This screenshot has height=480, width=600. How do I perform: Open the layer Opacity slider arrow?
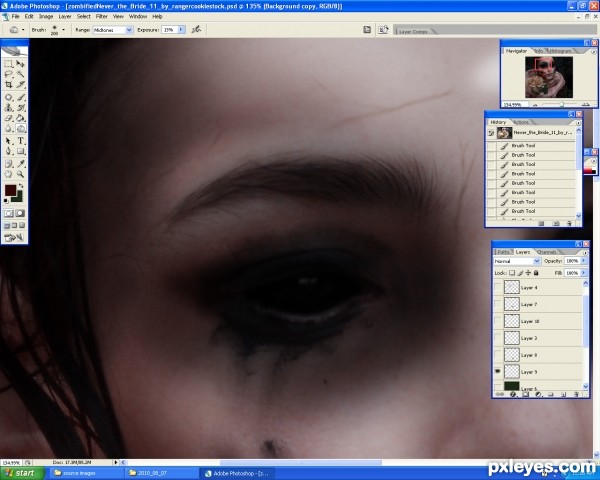(584, 261)
